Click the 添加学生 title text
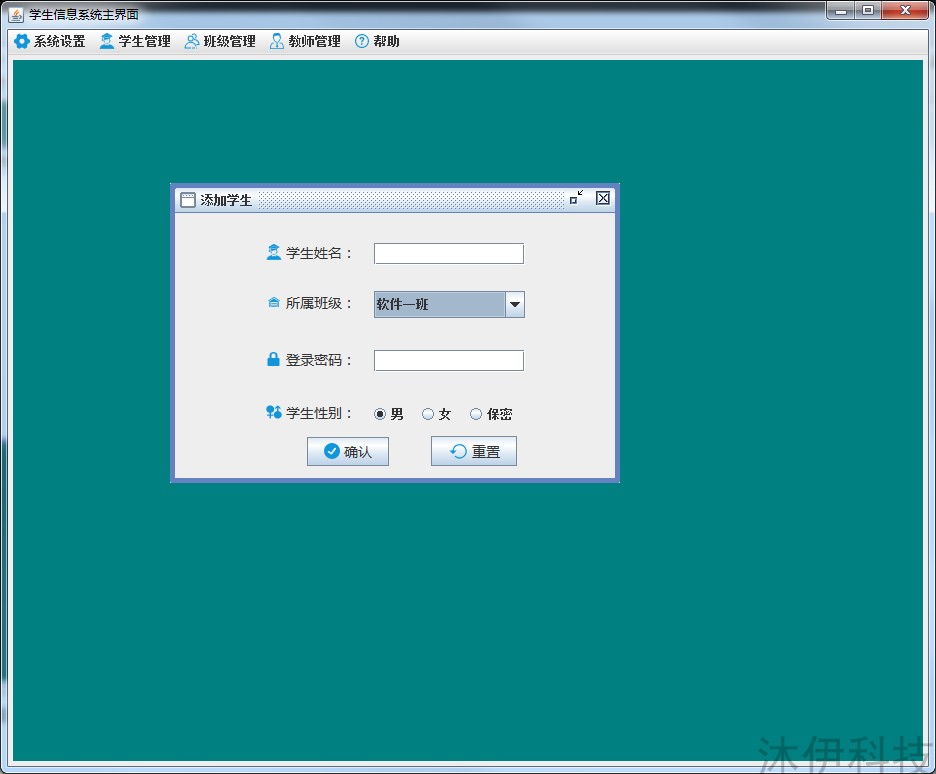The image size is (936, 774). click(226, 200)
